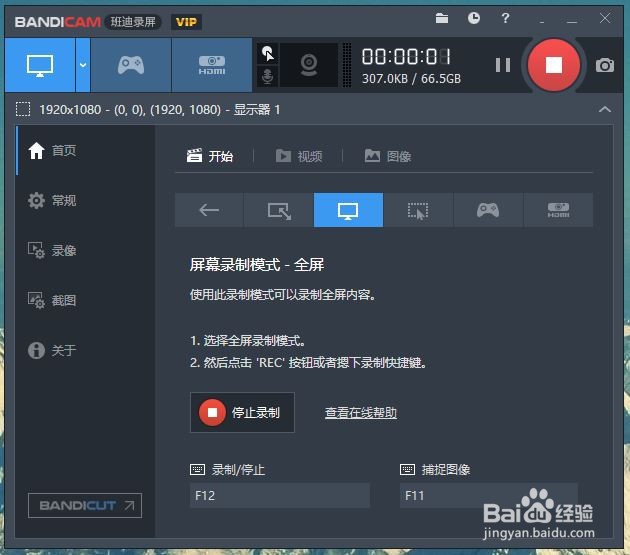630x555 pixels.
Task: Switch to 开始 tab
Action: pyautogui.click(x=210, y=156)
